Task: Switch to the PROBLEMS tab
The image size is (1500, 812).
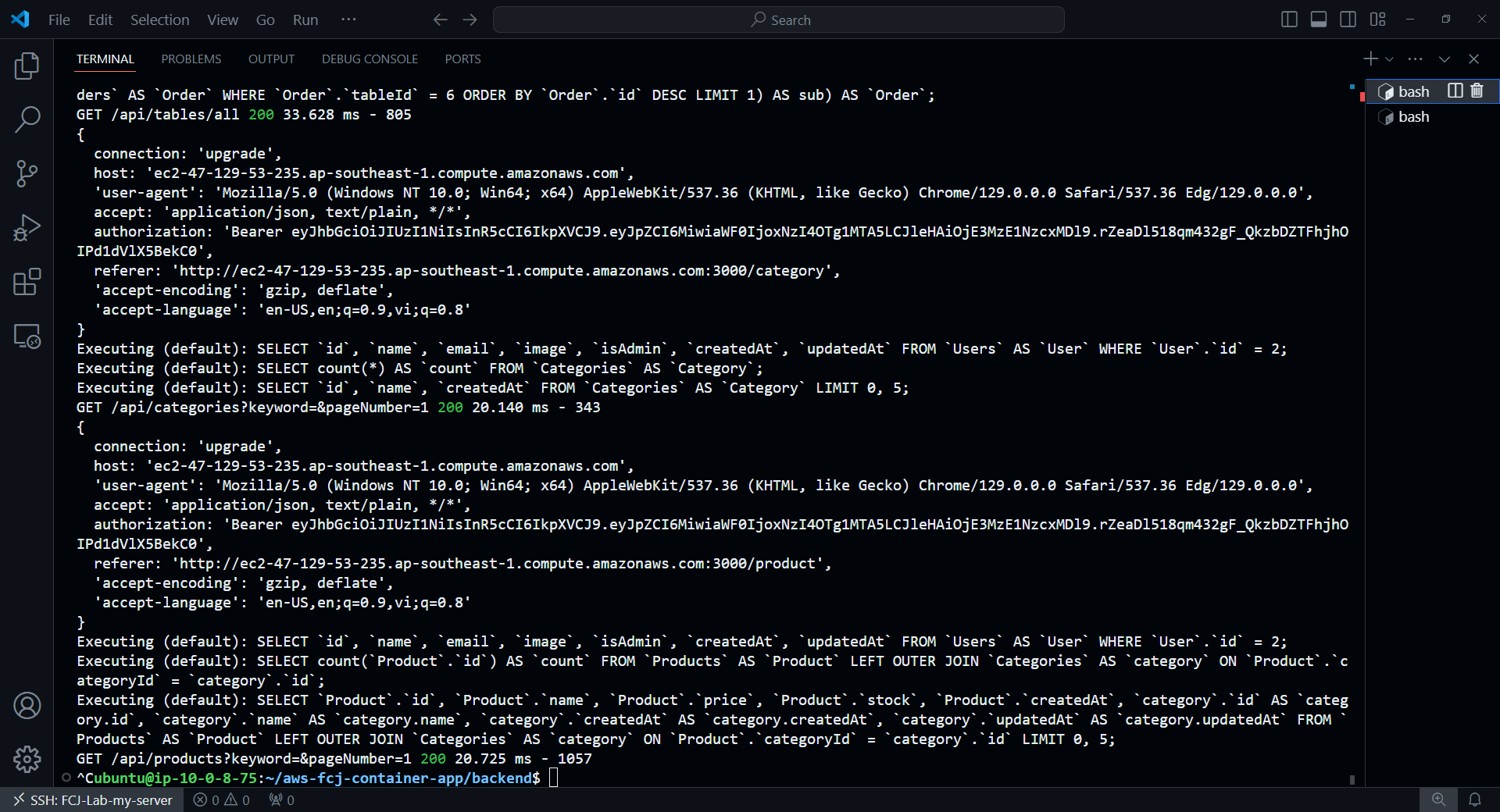Action: [191, 59]
